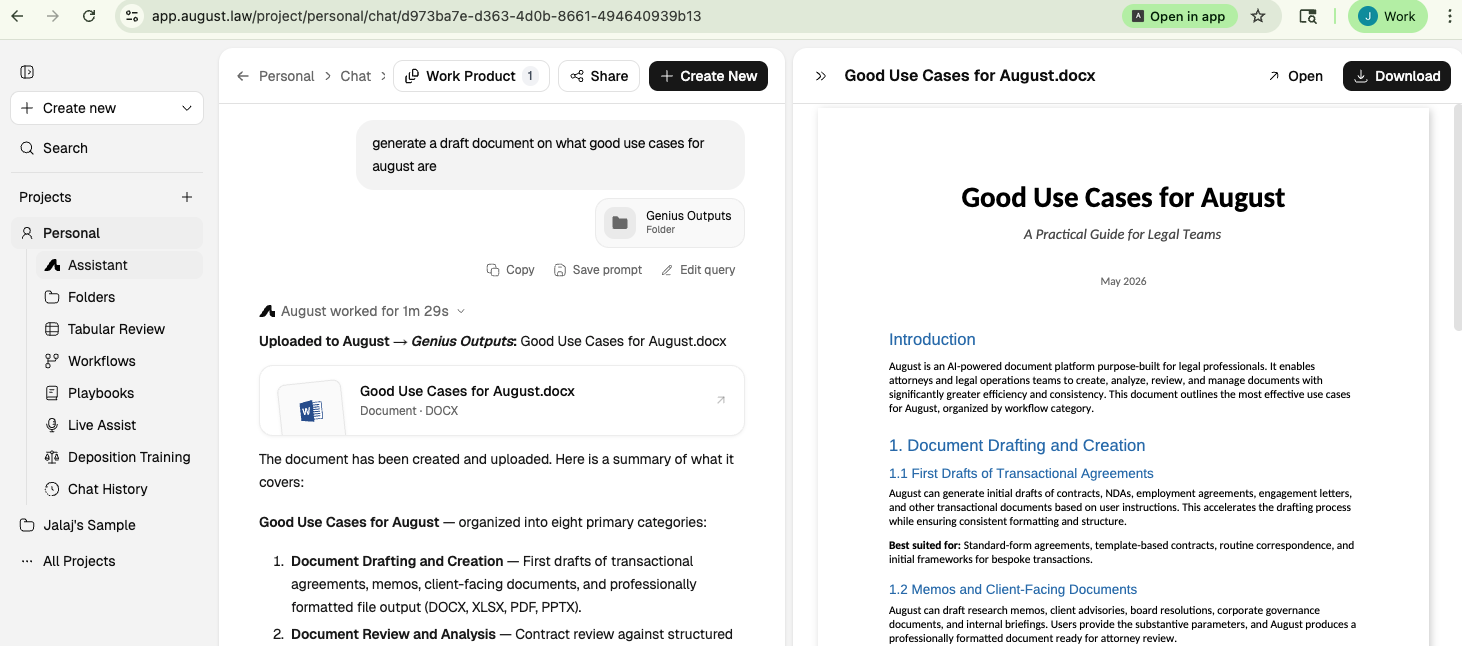Click the address bar URL
This screenshot has width=1462, height=646.
(x=426, y=16)
